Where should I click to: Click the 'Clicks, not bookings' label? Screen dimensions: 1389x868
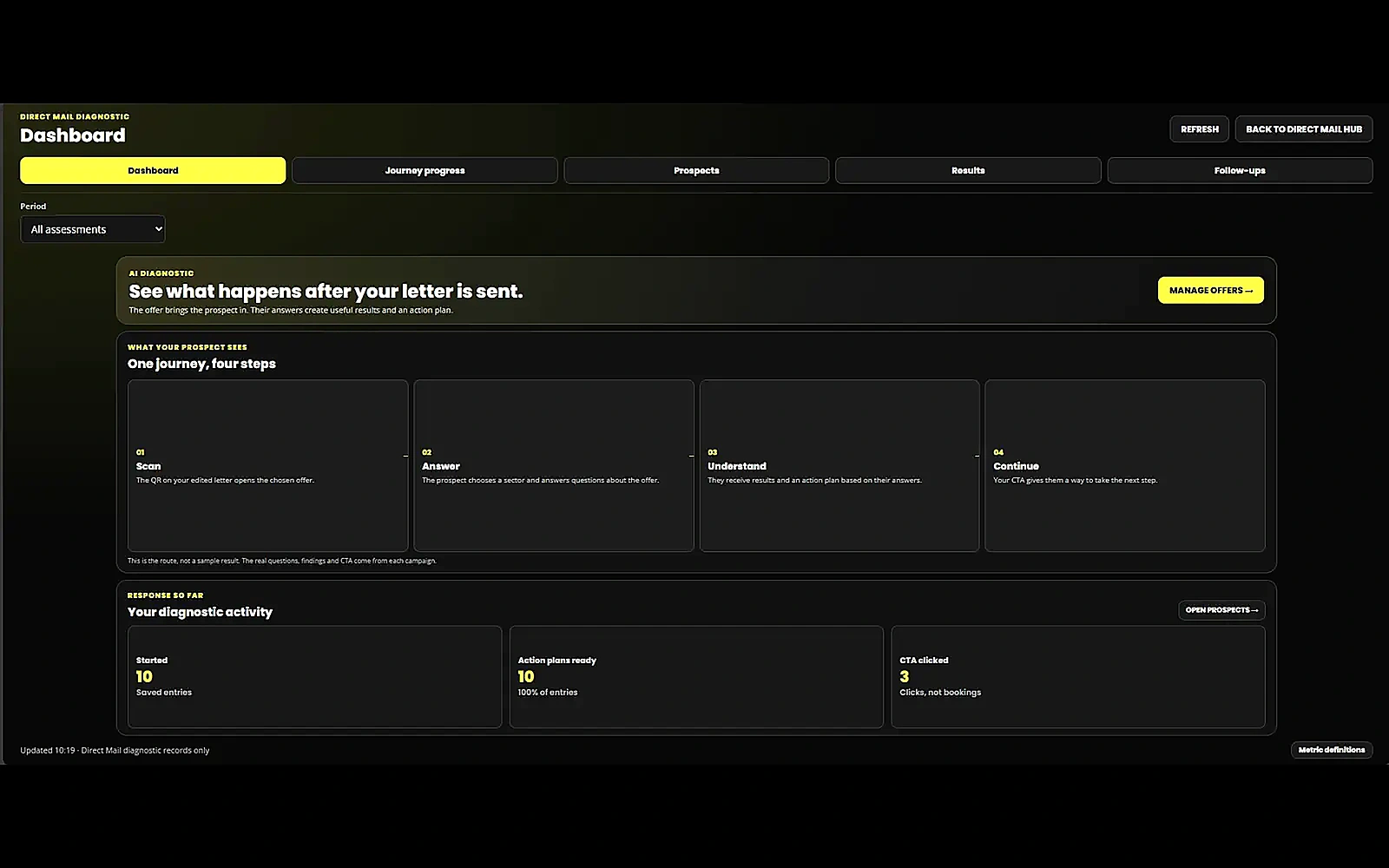tap(940, 693)
